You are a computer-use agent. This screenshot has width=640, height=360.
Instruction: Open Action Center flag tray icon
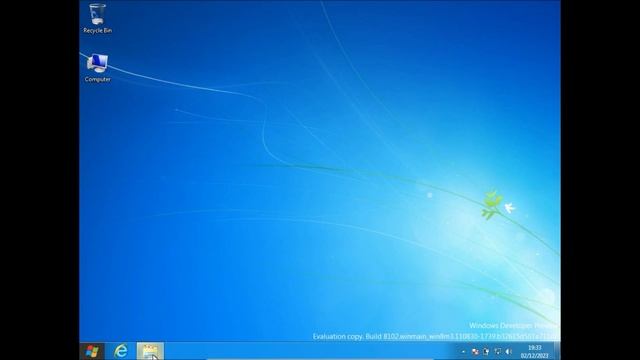[x=475, y=351]
